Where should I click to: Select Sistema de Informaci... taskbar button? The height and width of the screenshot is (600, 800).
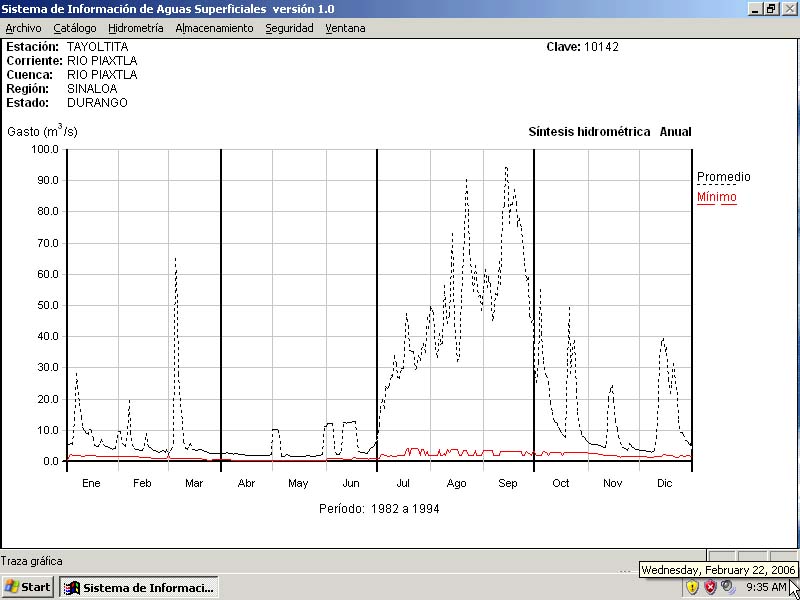[139, 587]
